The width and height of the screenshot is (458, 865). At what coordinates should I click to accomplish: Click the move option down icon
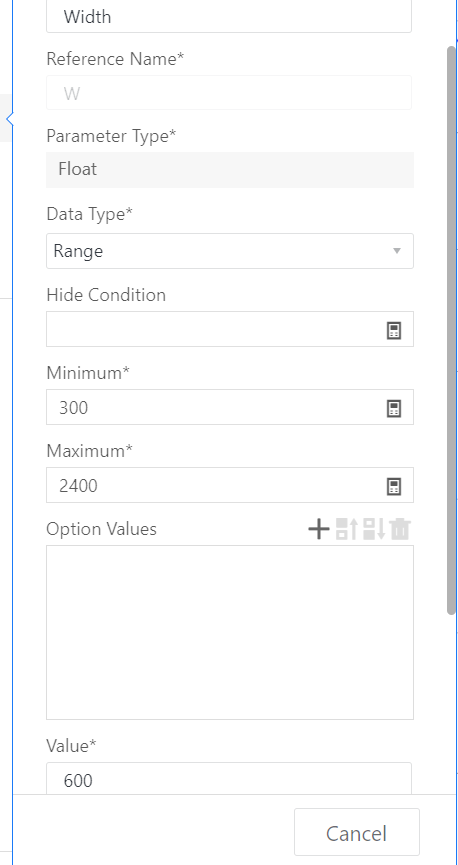click(374, 529)
